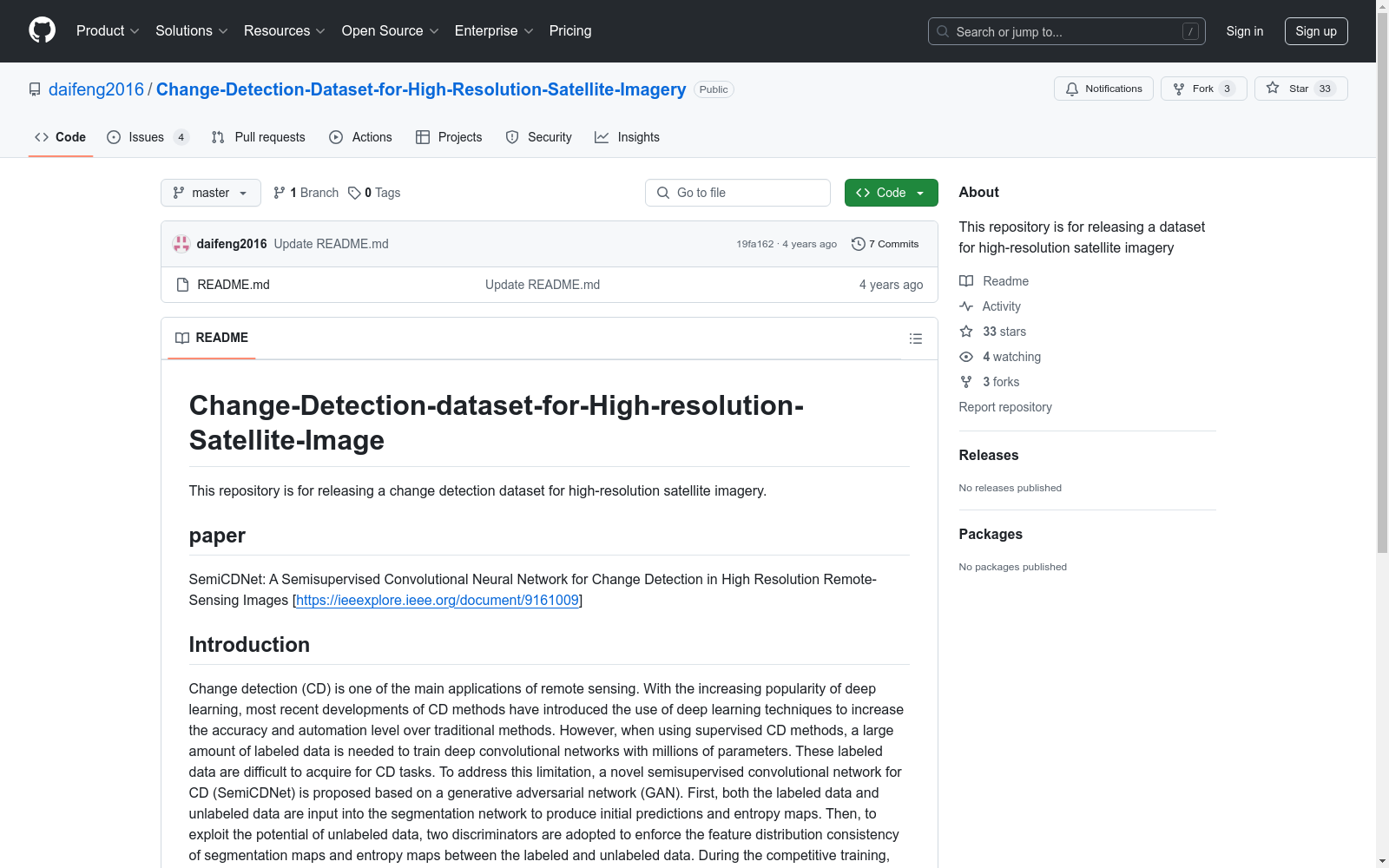1389x868 pixels.
Task: Click the Readme book icon in About
Action: pyautogui.click(x=965, y=280)
